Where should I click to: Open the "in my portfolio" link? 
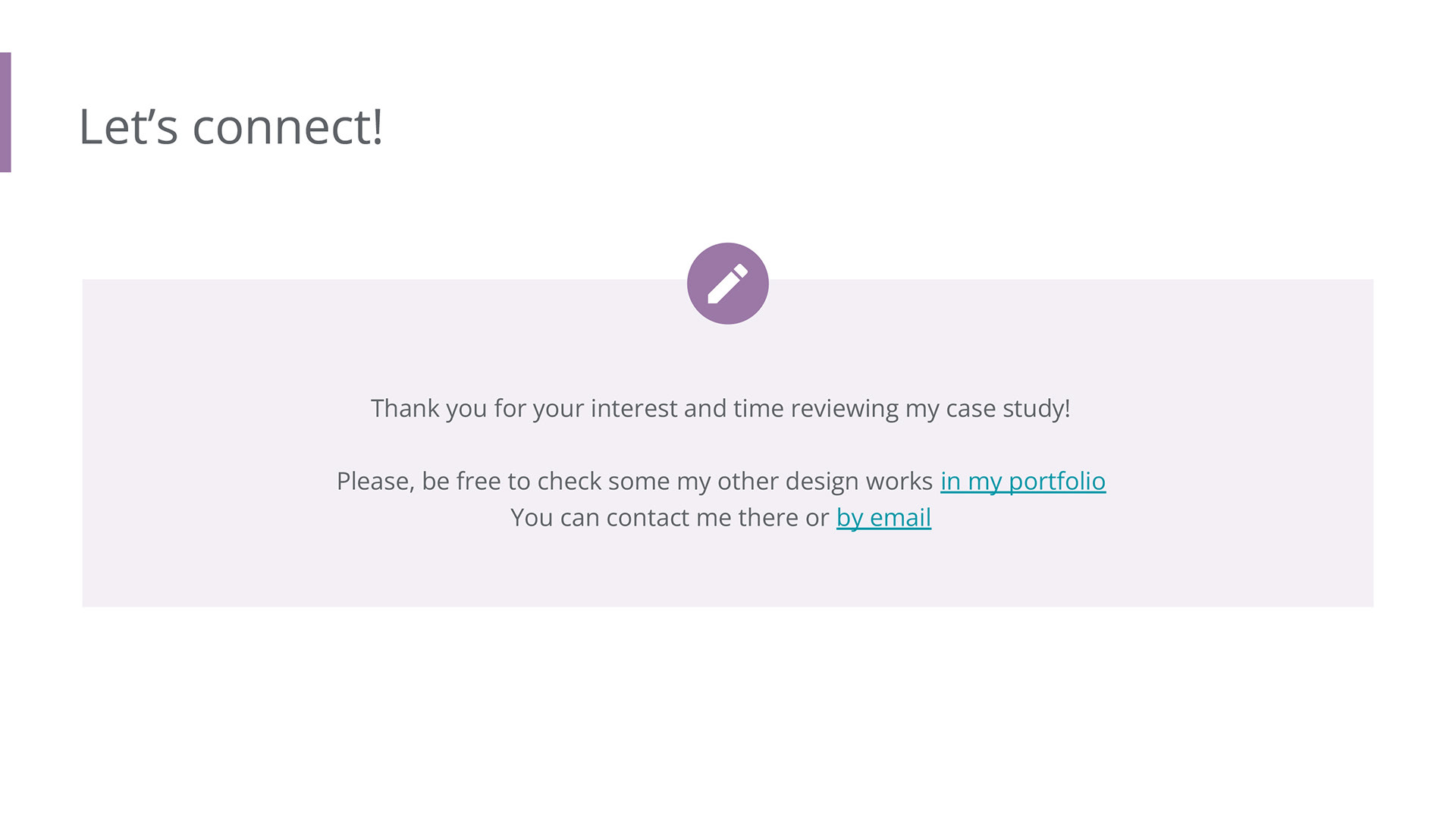[x=1022, y=482]
